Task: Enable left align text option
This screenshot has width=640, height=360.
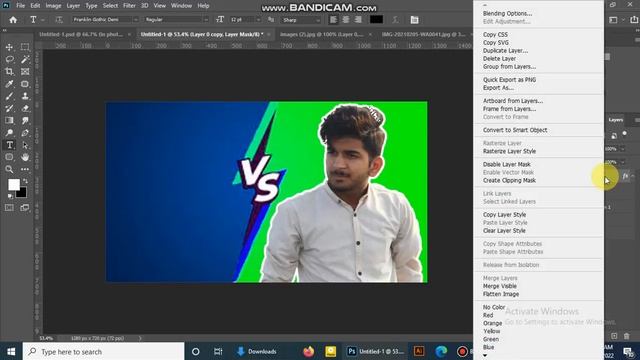Action: (333, 20)
